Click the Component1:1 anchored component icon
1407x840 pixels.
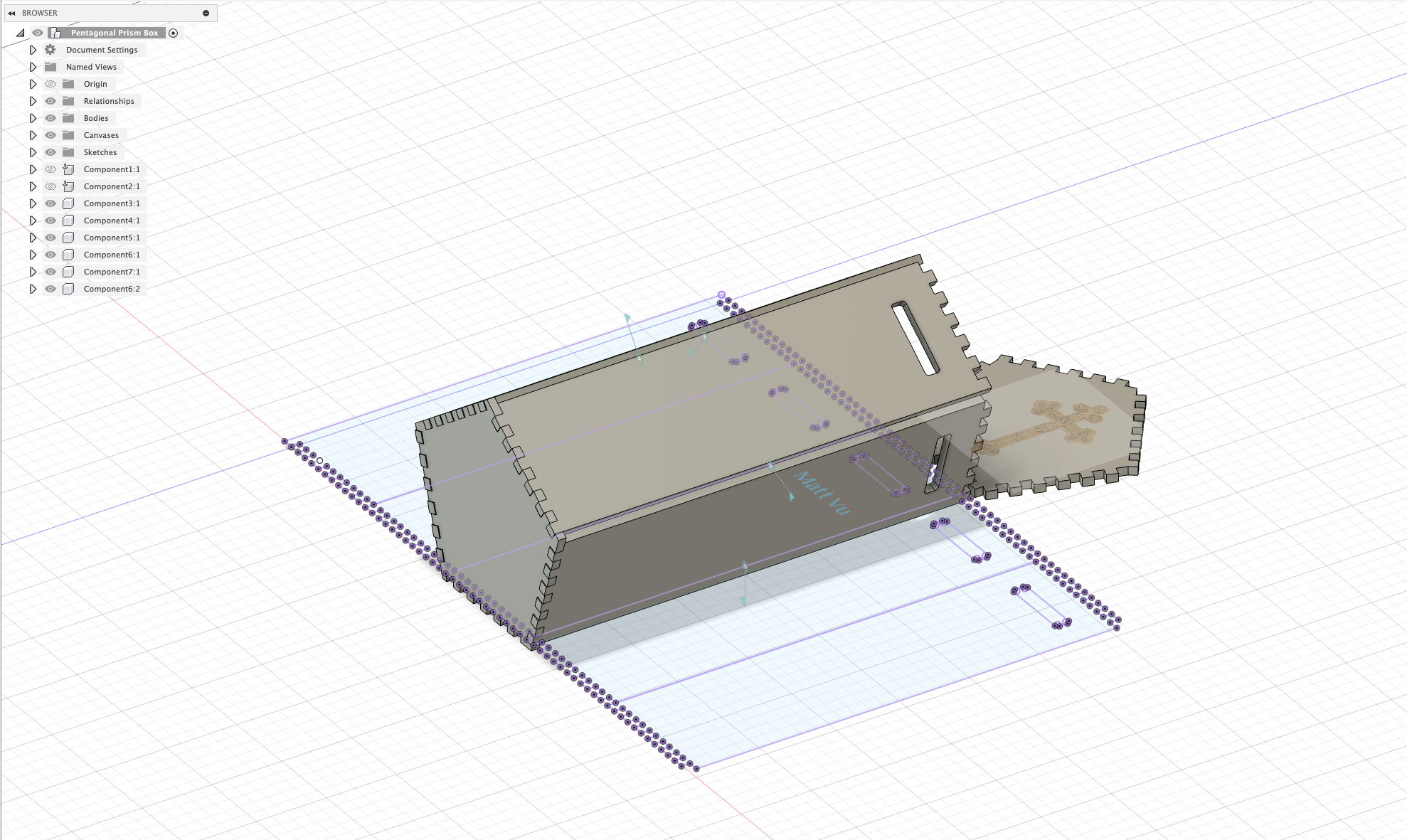68,169
